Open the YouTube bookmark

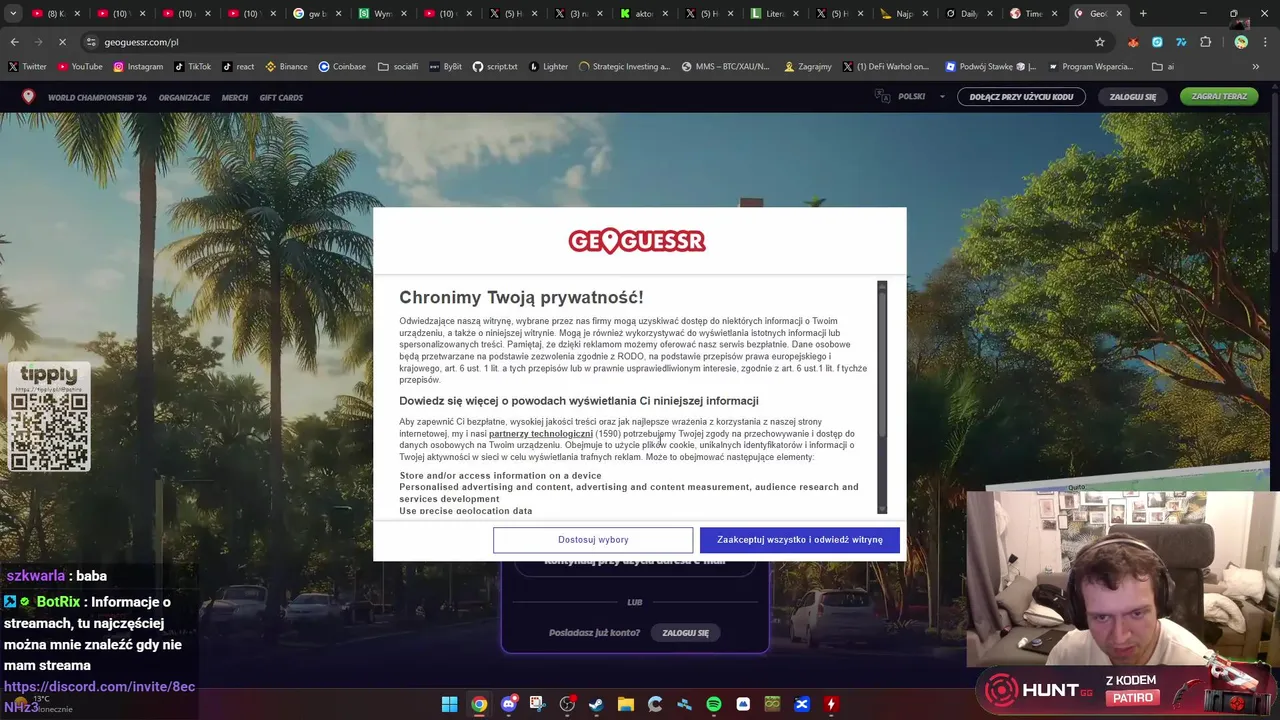pyautogui.click(x=80, y=67)
